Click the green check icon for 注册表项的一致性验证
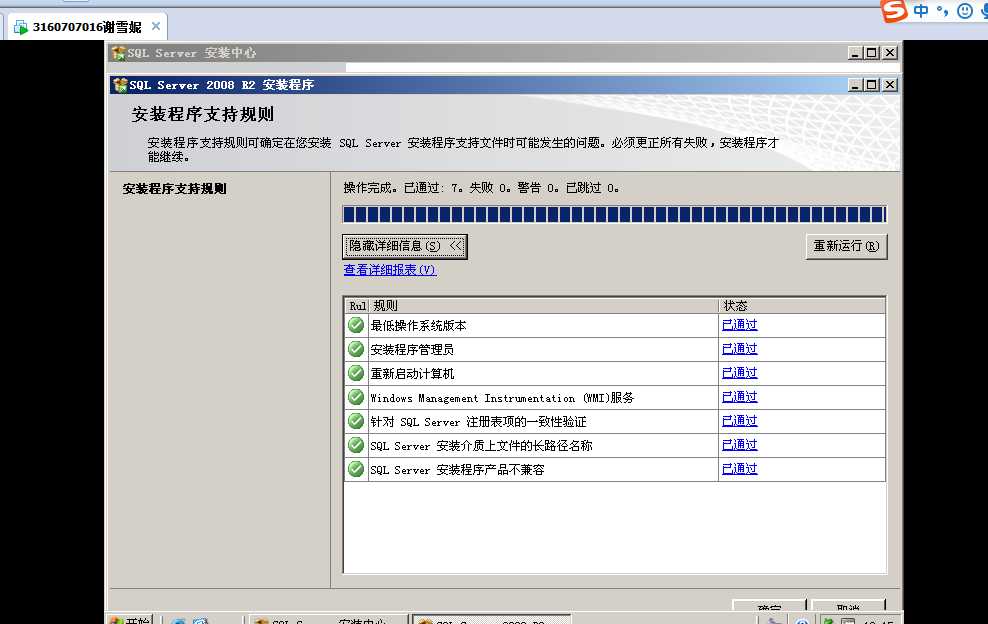 click(x=356, y=421)
